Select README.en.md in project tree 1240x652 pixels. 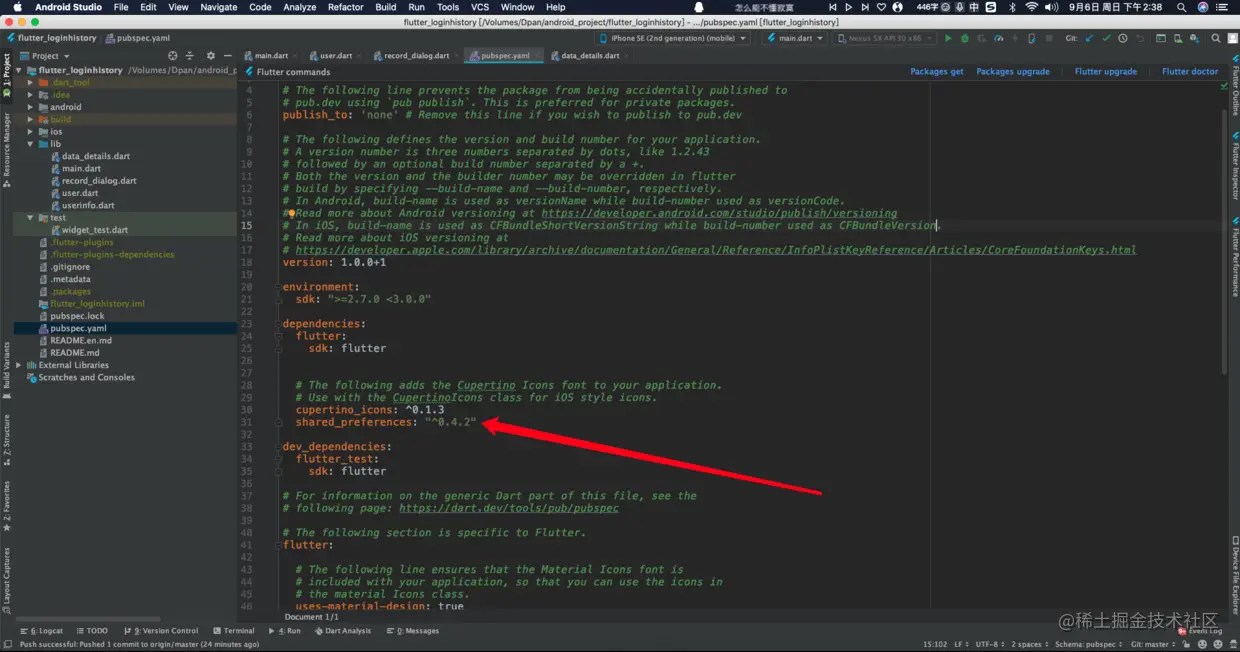click(80, 341)
